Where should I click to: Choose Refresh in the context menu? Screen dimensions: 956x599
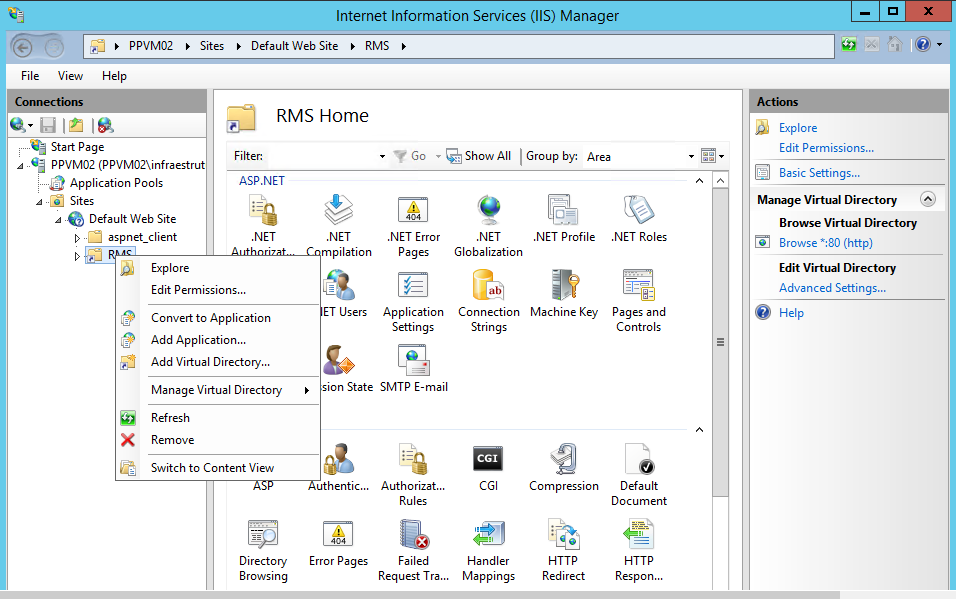tap(218, 418)
